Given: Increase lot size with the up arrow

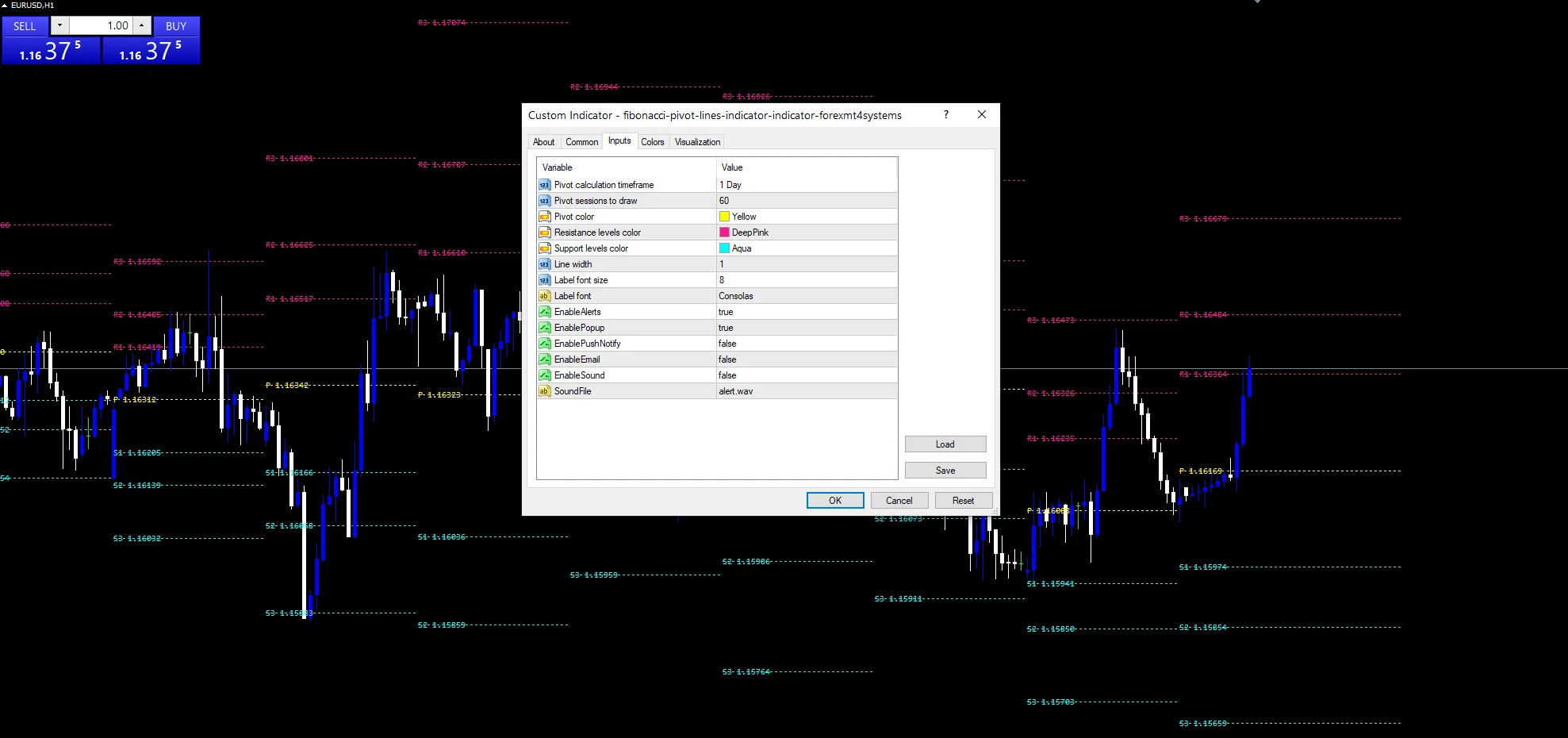Looking at the screenshot, I should pos(141,26).
